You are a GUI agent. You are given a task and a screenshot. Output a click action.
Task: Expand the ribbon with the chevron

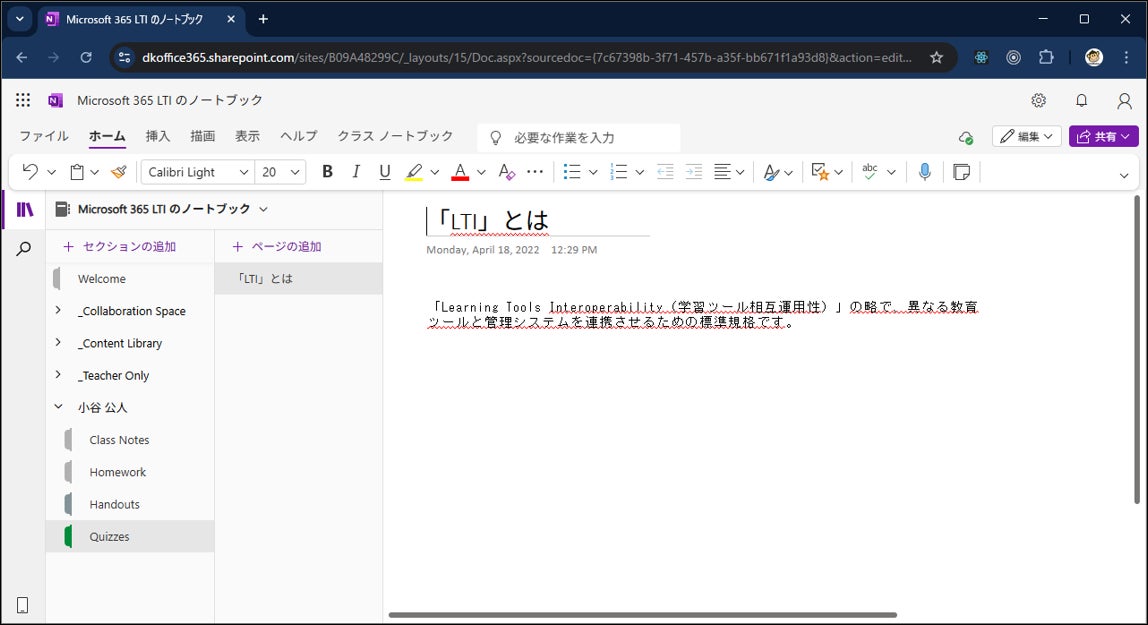tap(1124, 176)
